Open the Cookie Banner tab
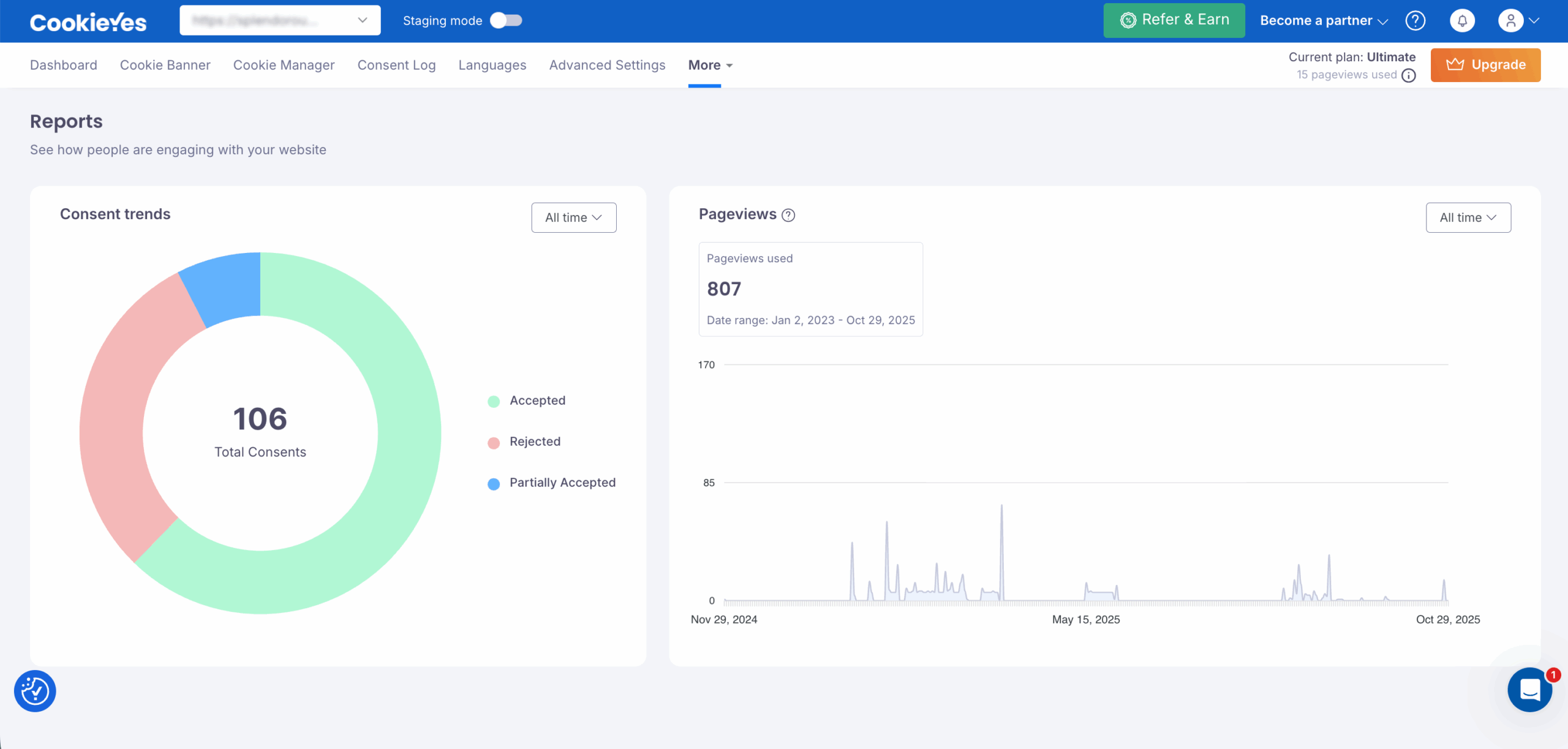This screenshot has width=1568, height=749. 165,65
